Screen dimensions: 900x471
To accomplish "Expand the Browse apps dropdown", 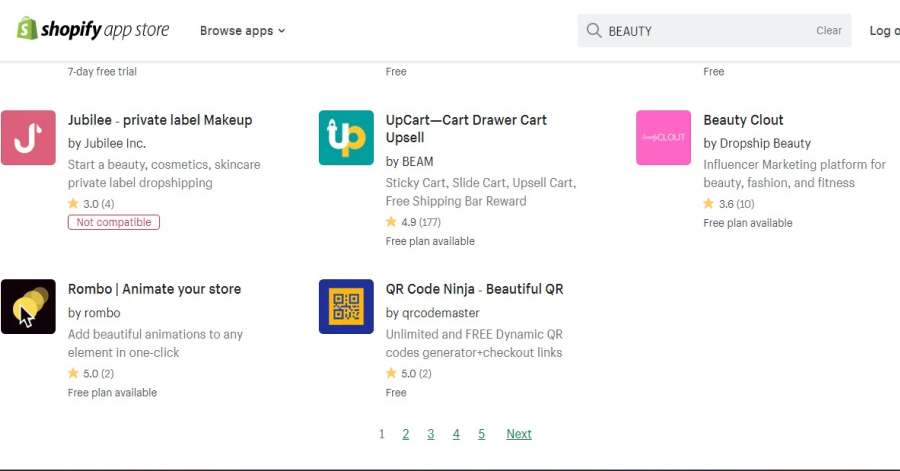I will point(242,31).
